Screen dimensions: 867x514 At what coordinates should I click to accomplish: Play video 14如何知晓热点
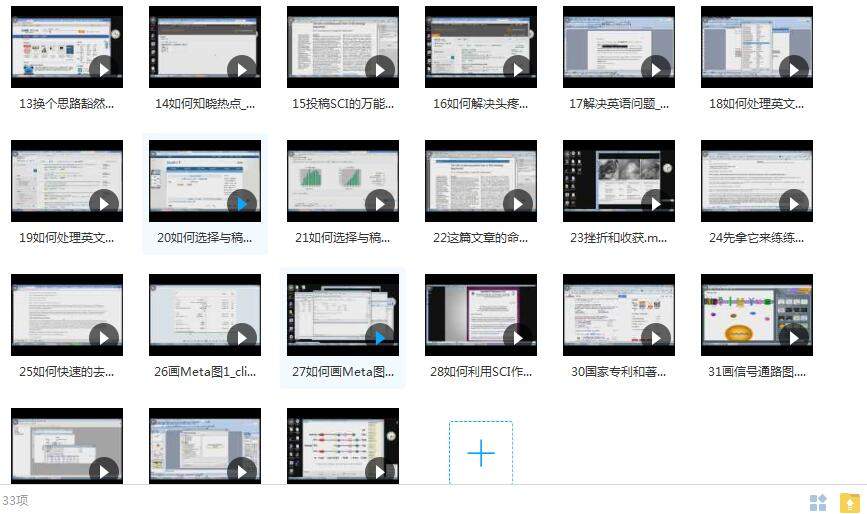coord(242,70)
